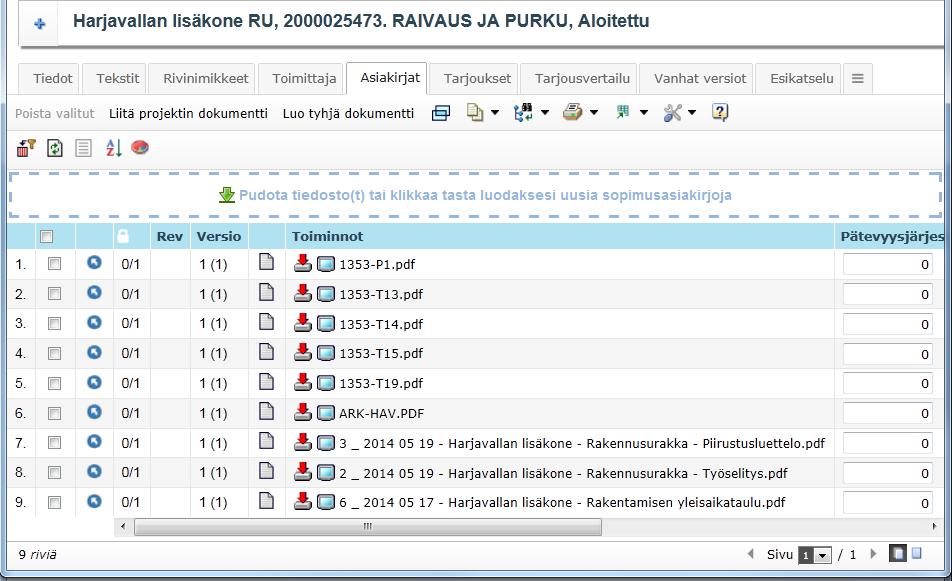
Task: Download 1353-T14.pdf with red arrow icon
Action: click(x=302, y=322)
